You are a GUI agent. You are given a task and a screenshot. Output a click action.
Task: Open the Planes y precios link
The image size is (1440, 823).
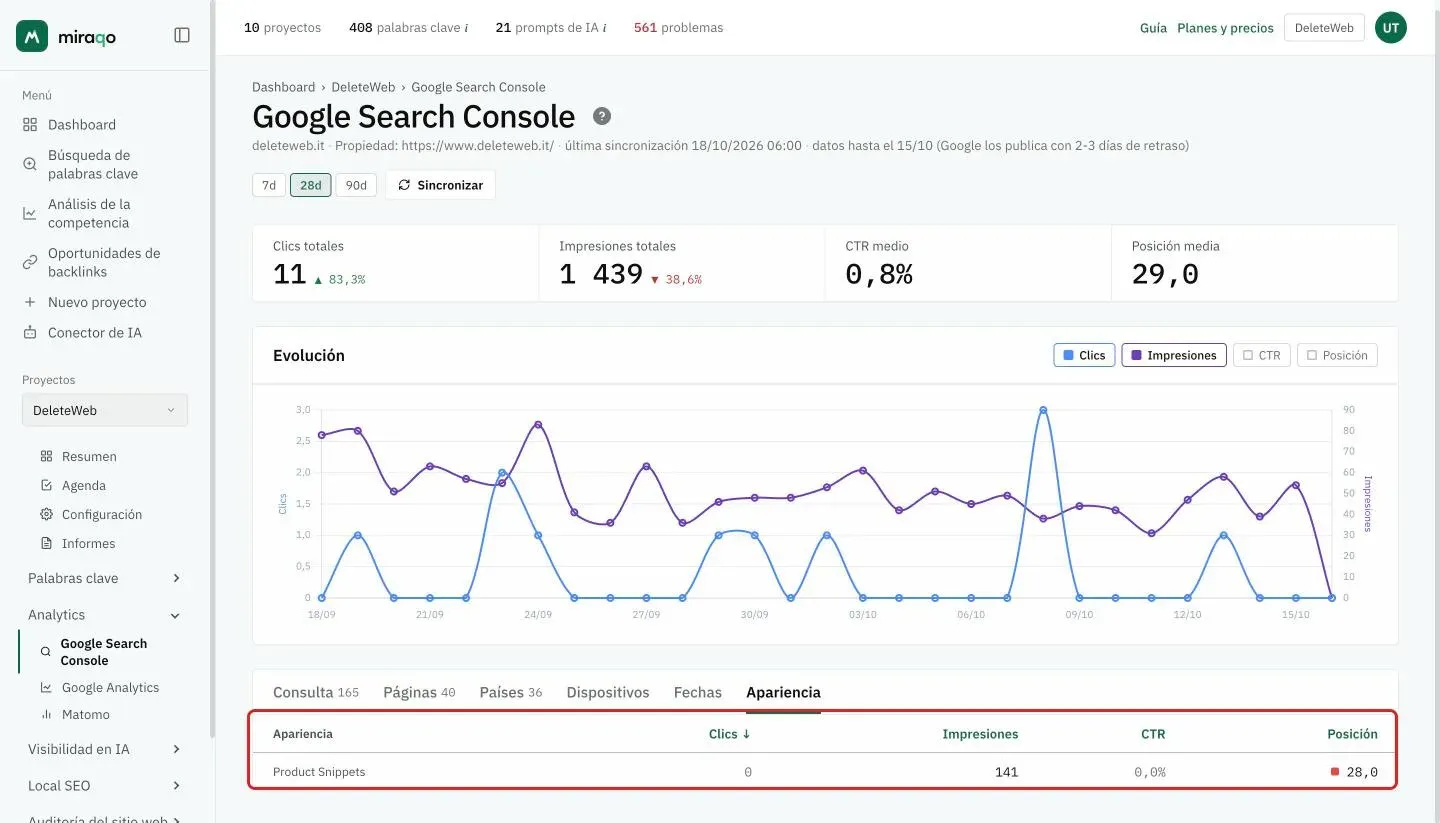pos(1225,28)
